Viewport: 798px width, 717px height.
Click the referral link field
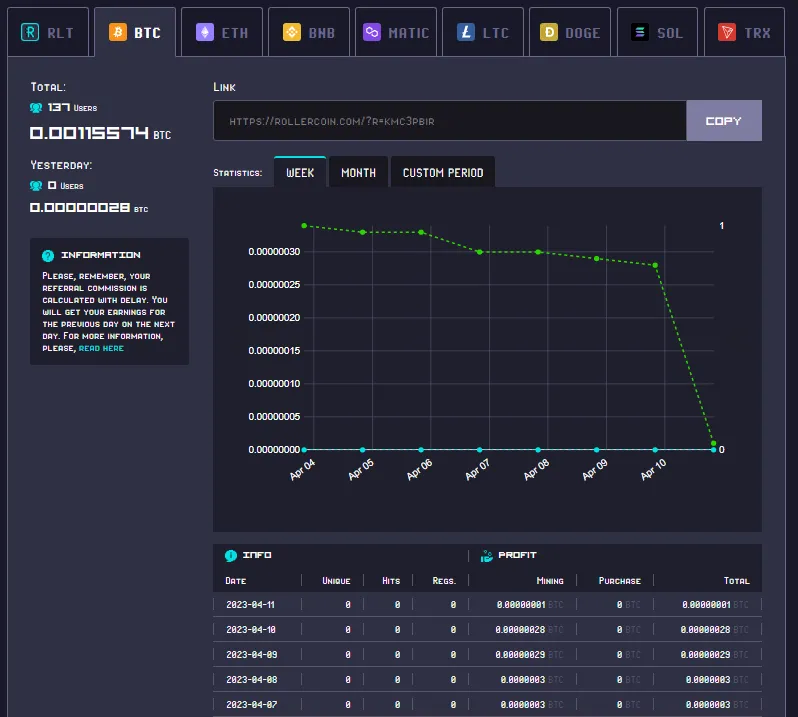pos(450,121)
